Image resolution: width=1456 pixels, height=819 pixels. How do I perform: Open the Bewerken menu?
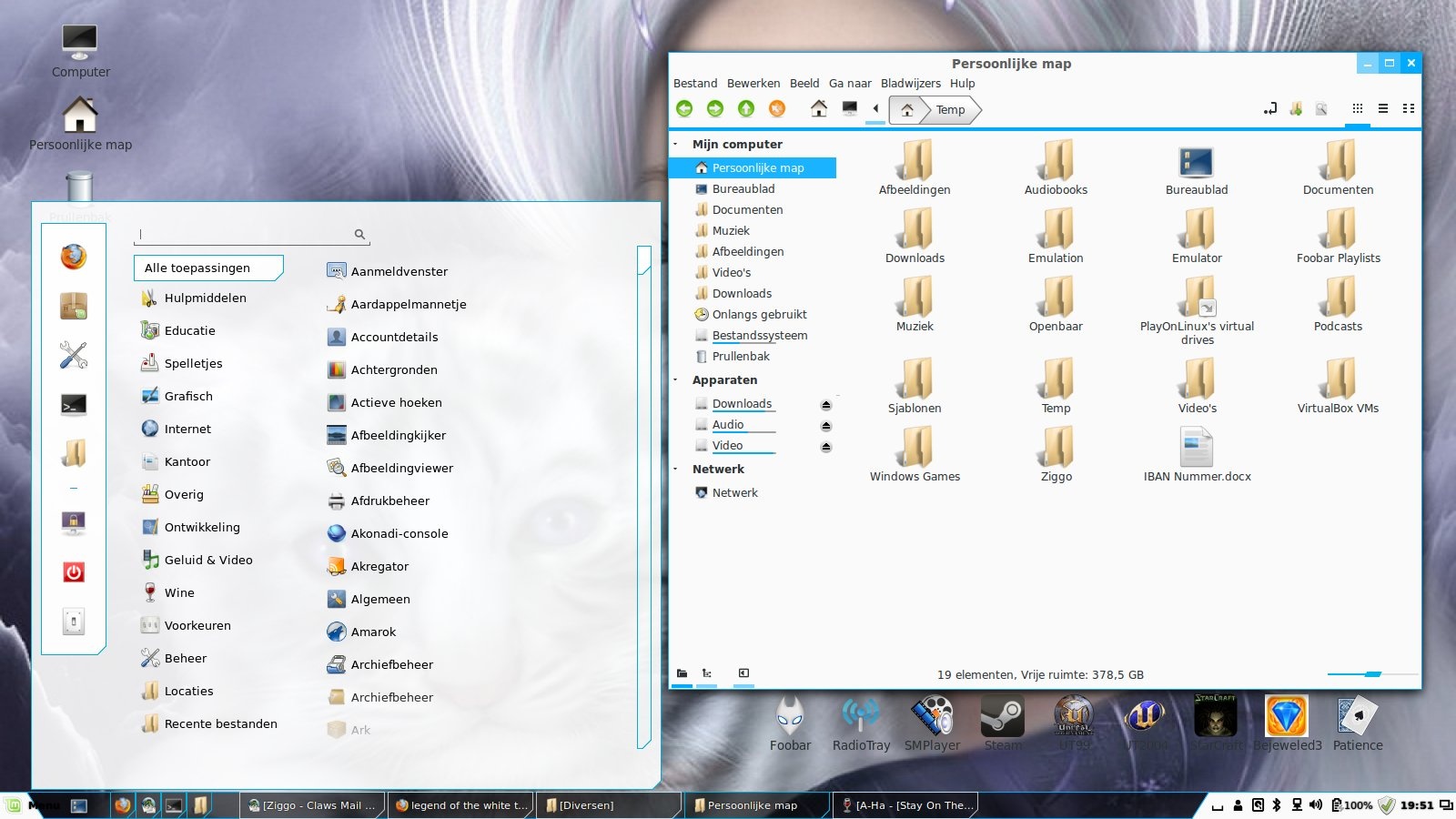pyautogui.click(x=753, y=83)
